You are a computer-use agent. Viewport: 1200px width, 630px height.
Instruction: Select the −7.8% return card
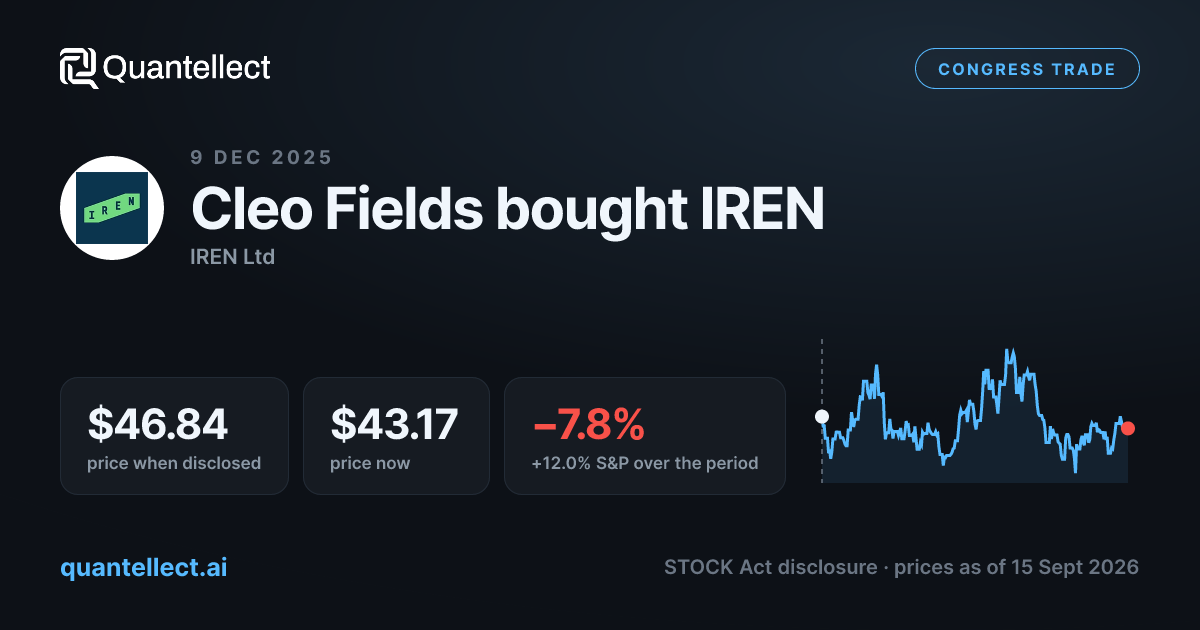(x=645, y=435)
